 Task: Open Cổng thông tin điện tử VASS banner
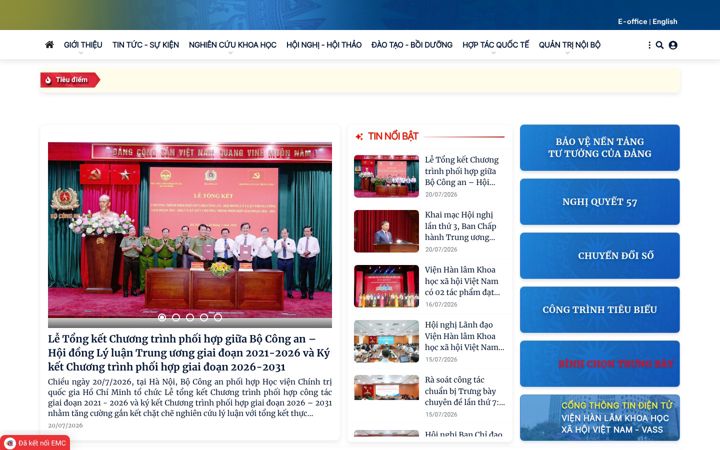[600, 417]
